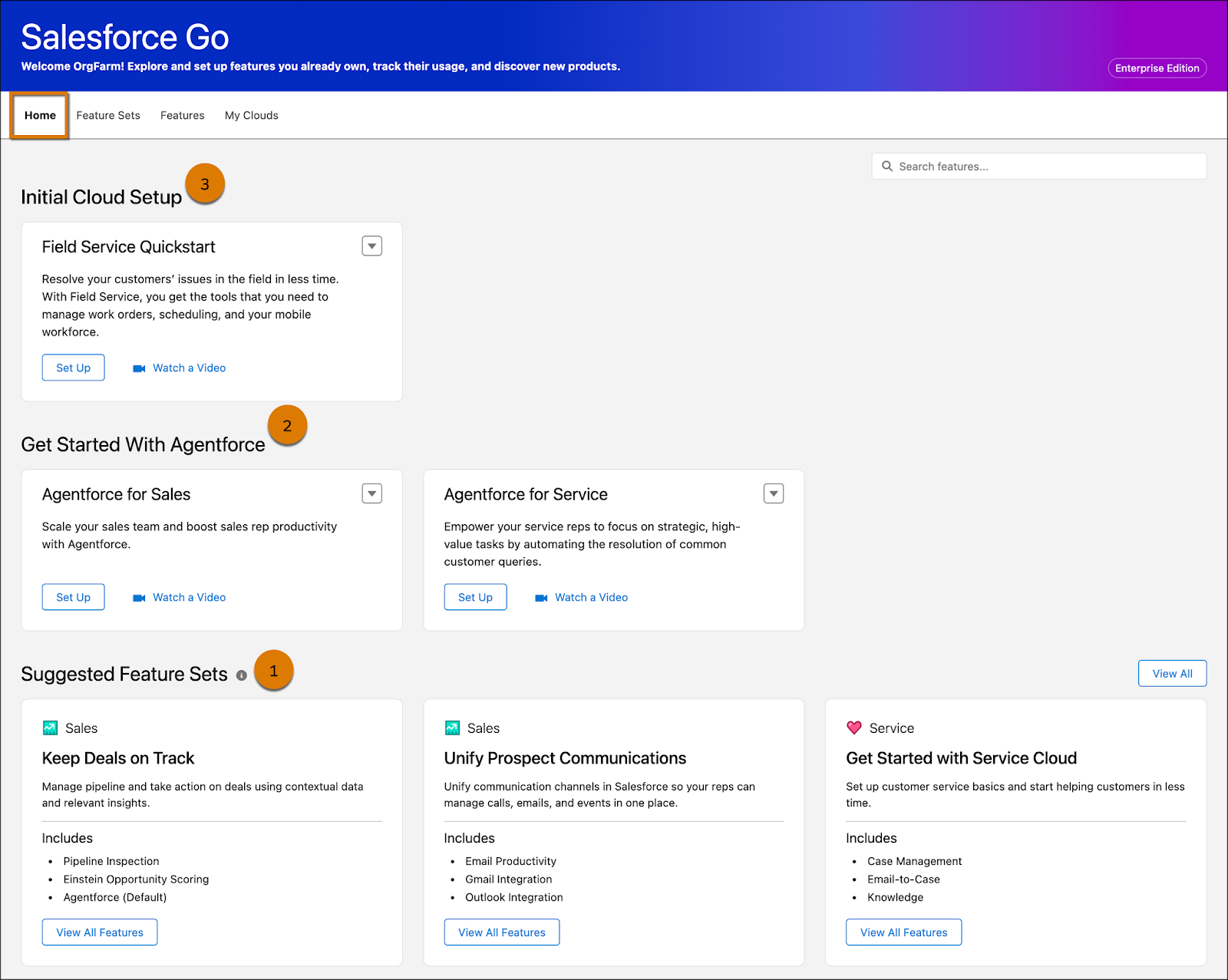Click the Unify Prospect Communications title

coord(565,758)
